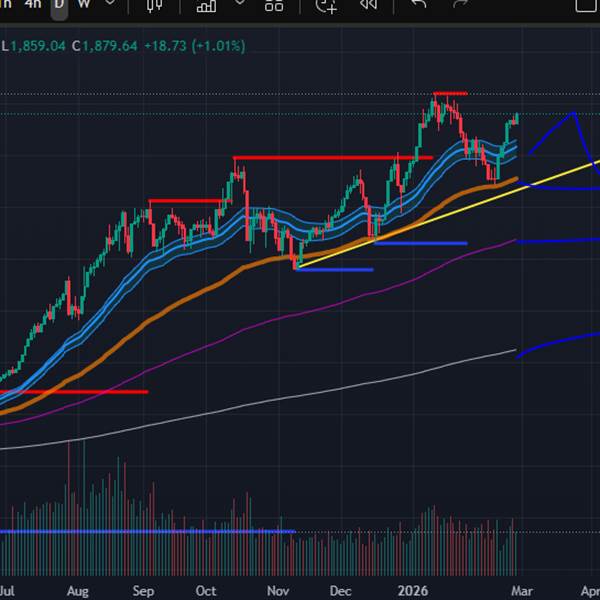The image size is (600, 600).
Task: Expand the favorite indicators dropdown arrow
Action: tap(240, 3)
